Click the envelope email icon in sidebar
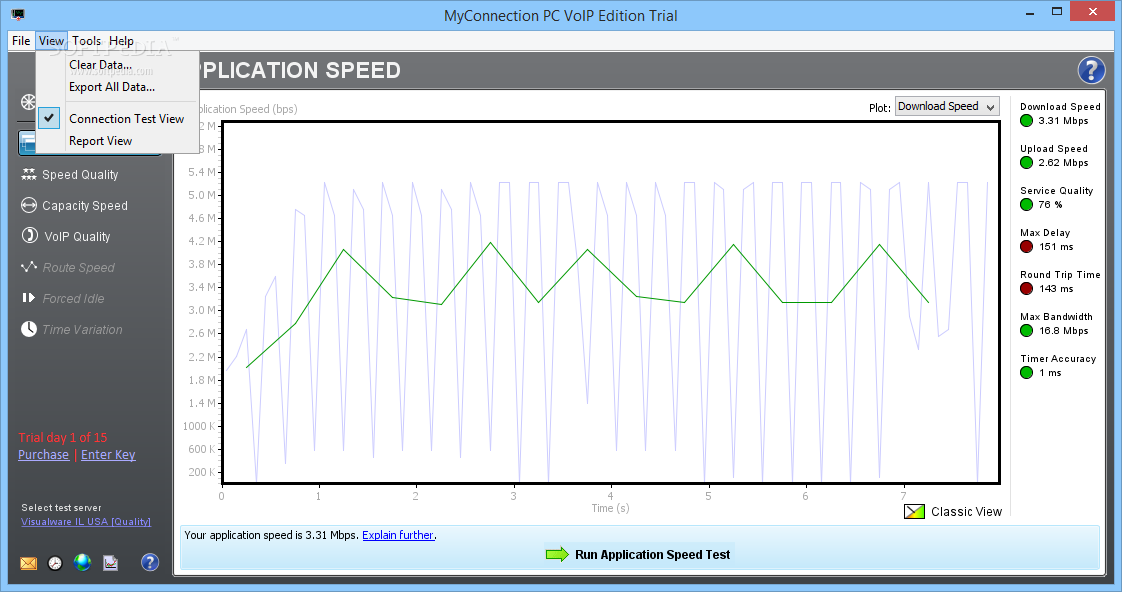Viewport: 1122px width, 592px height. click(x=29, y=563)
